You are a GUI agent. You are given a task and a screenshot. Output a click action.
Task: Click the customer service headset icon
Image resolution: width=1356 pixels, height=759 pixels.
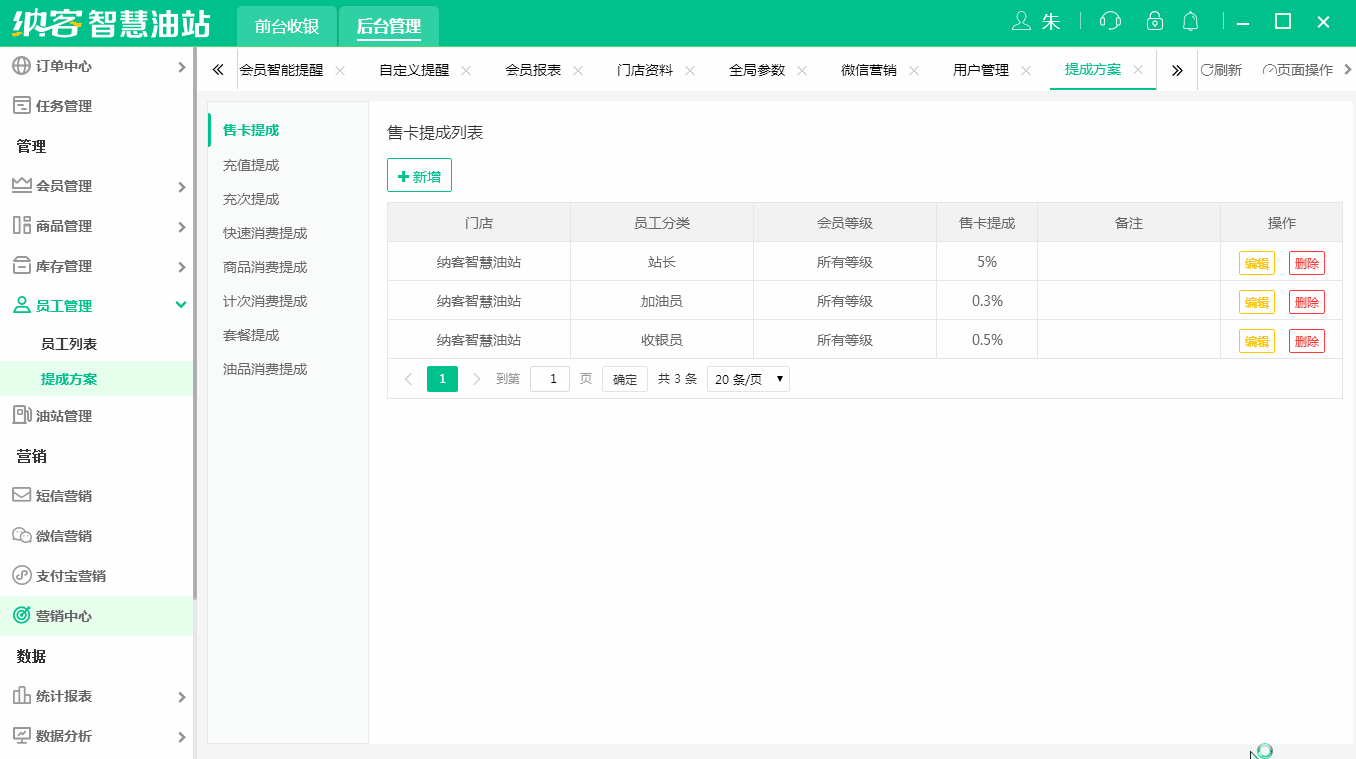(1110, 20)
